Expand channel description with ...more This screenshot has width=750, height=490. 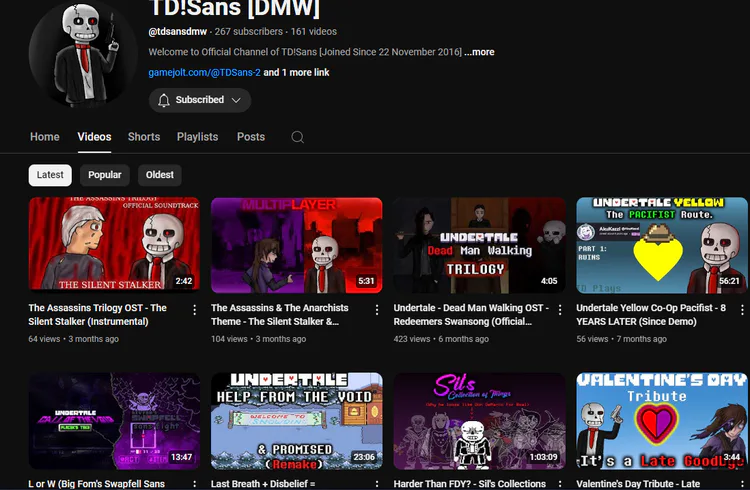[x=479, y=52]
